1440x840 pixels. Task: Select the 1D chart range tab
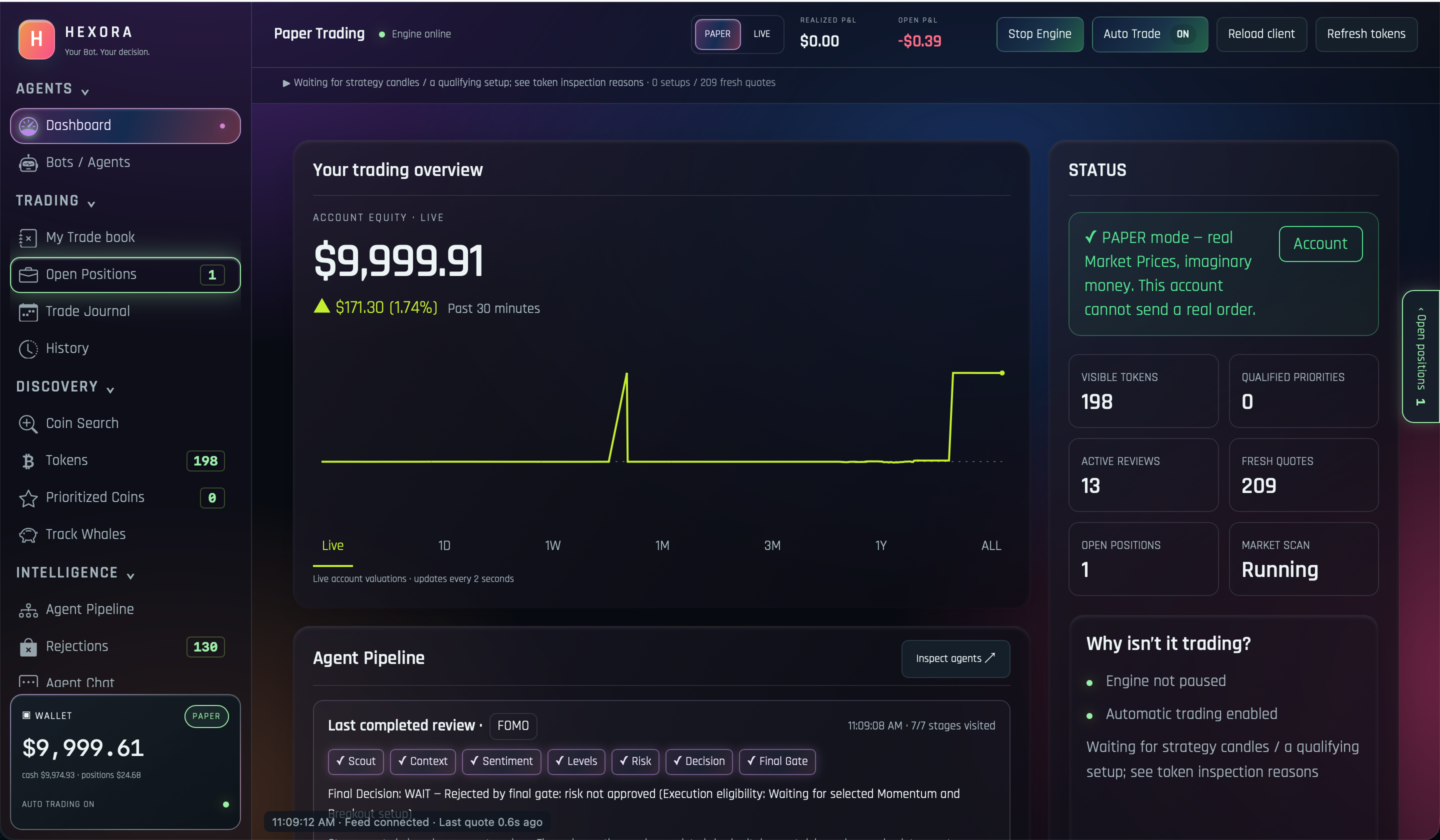click(x=444, y=545)
